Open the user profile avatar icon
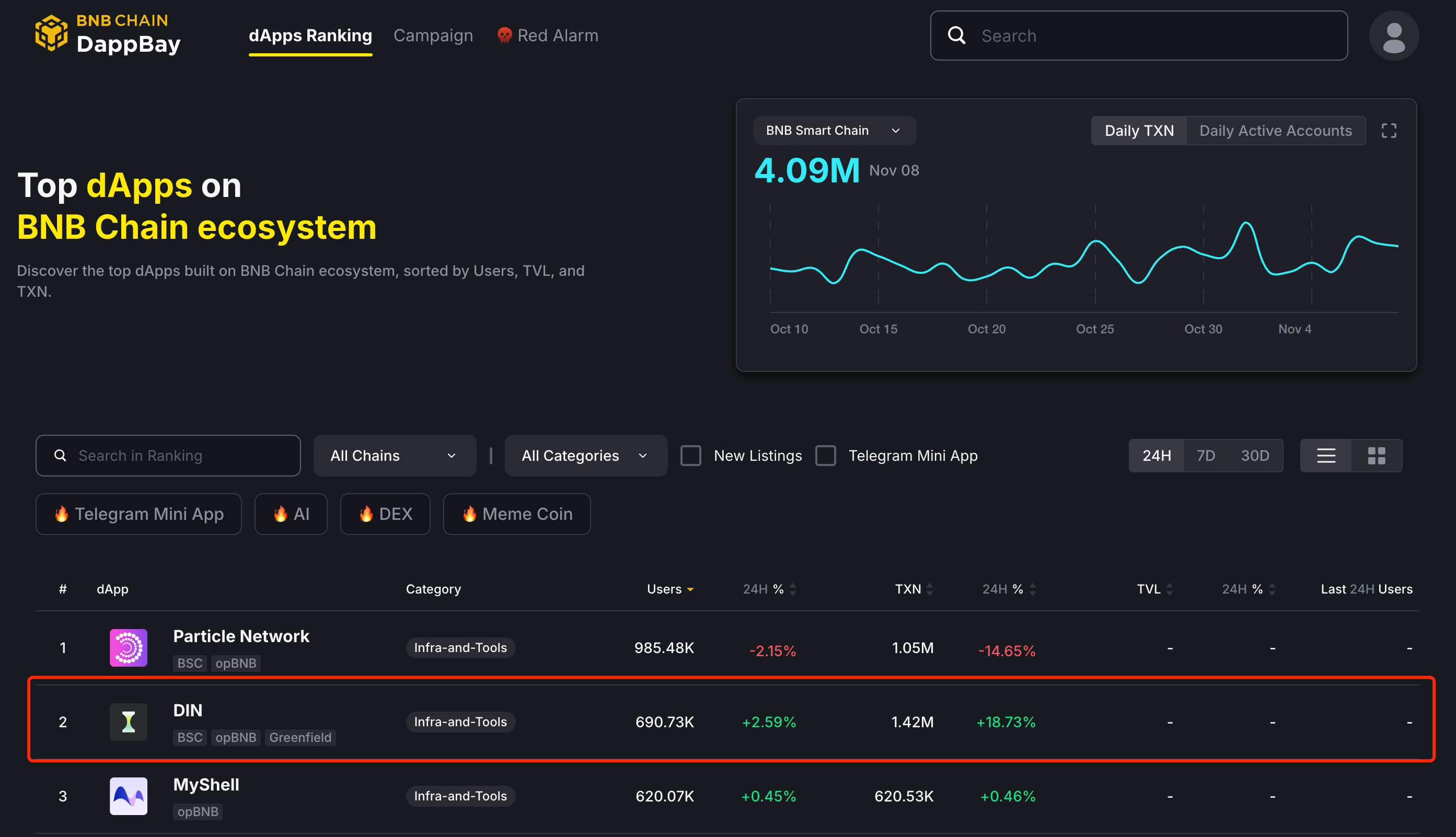Viewport: 1456px width, 837px height. coord(1393,36)
